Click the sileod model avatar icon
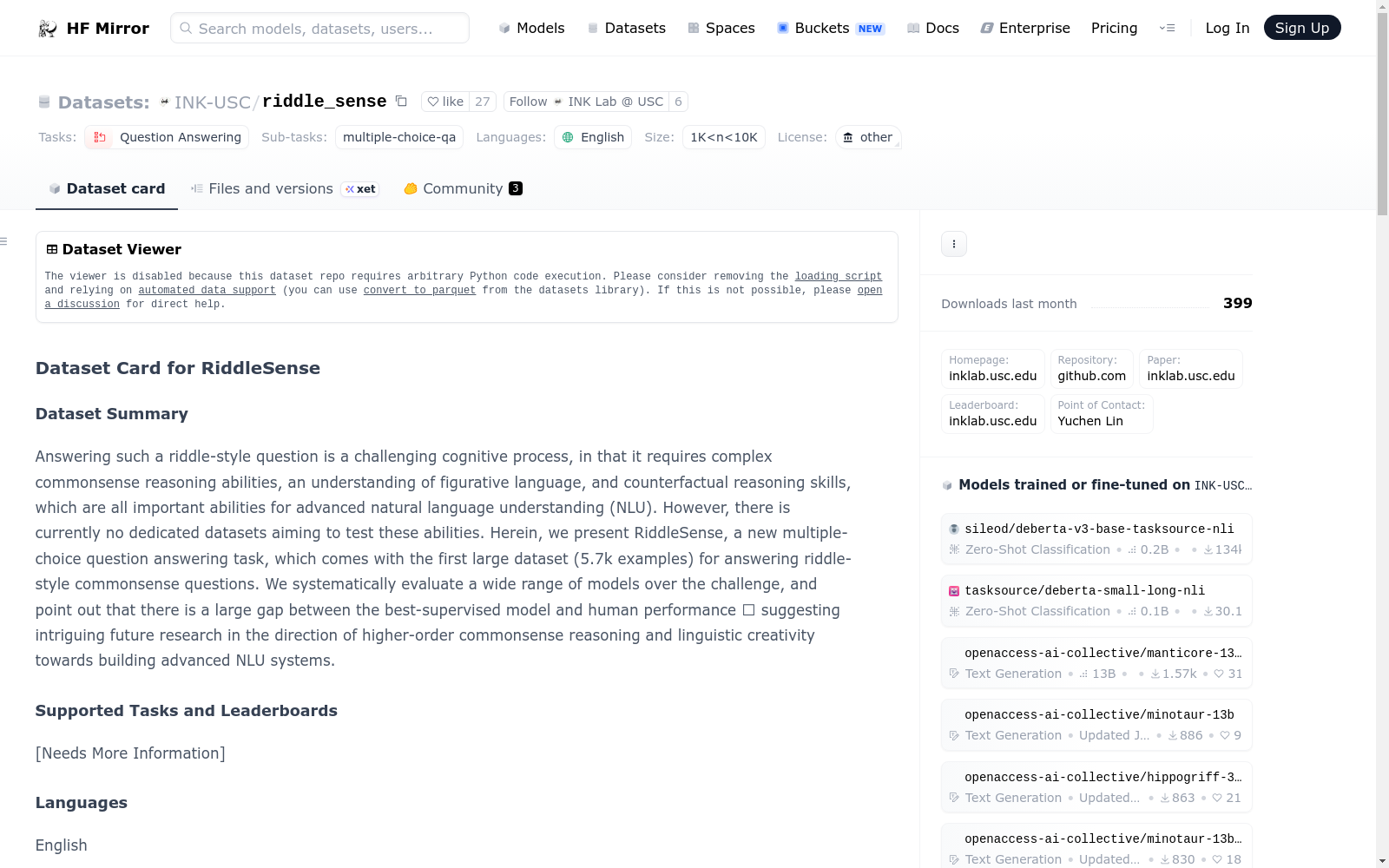Screen dimensions: 1389x868 click(x=954, y=529)
